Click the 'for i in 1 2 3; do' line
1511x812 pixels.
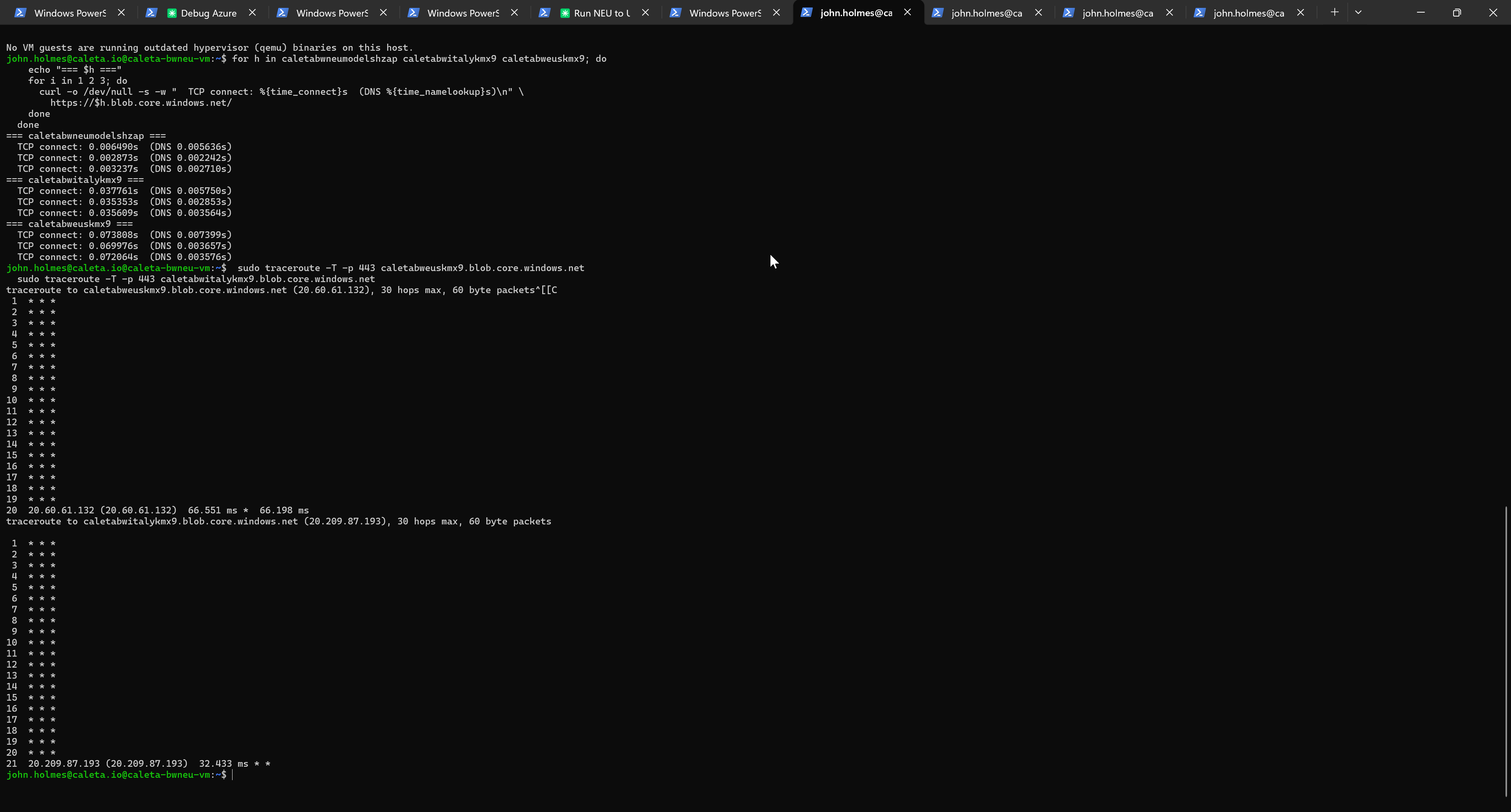[x=78, y=81]
